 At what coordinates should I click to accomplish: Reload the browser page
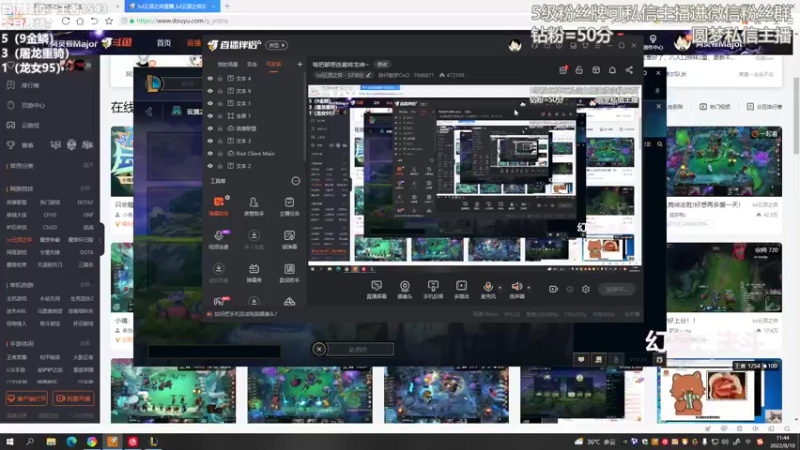tap(66, 21)
